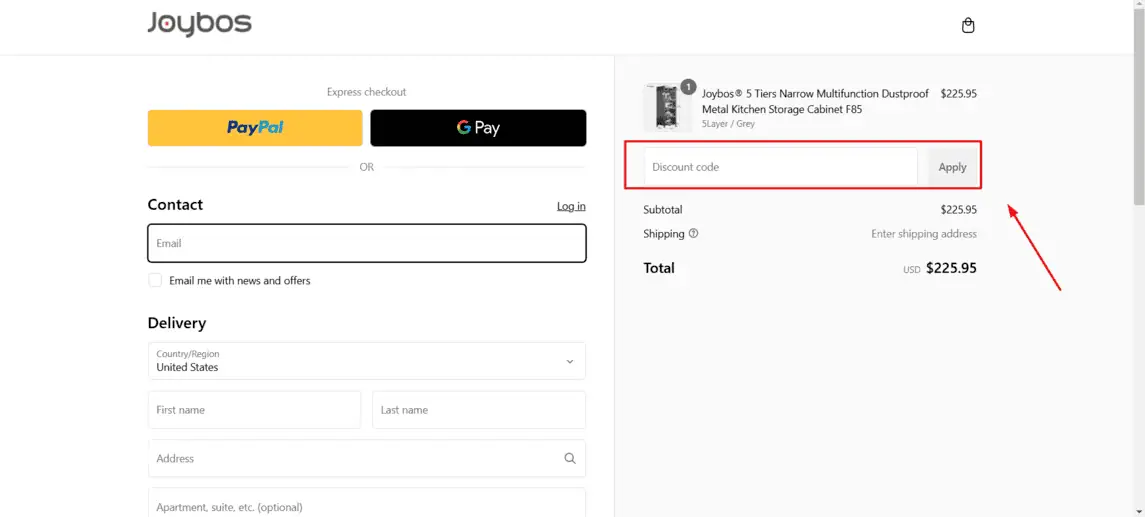1145x517 pixels.
Task: Open the shopping bag cart icon
Action: pyautogui.click(x=968, y=26)
